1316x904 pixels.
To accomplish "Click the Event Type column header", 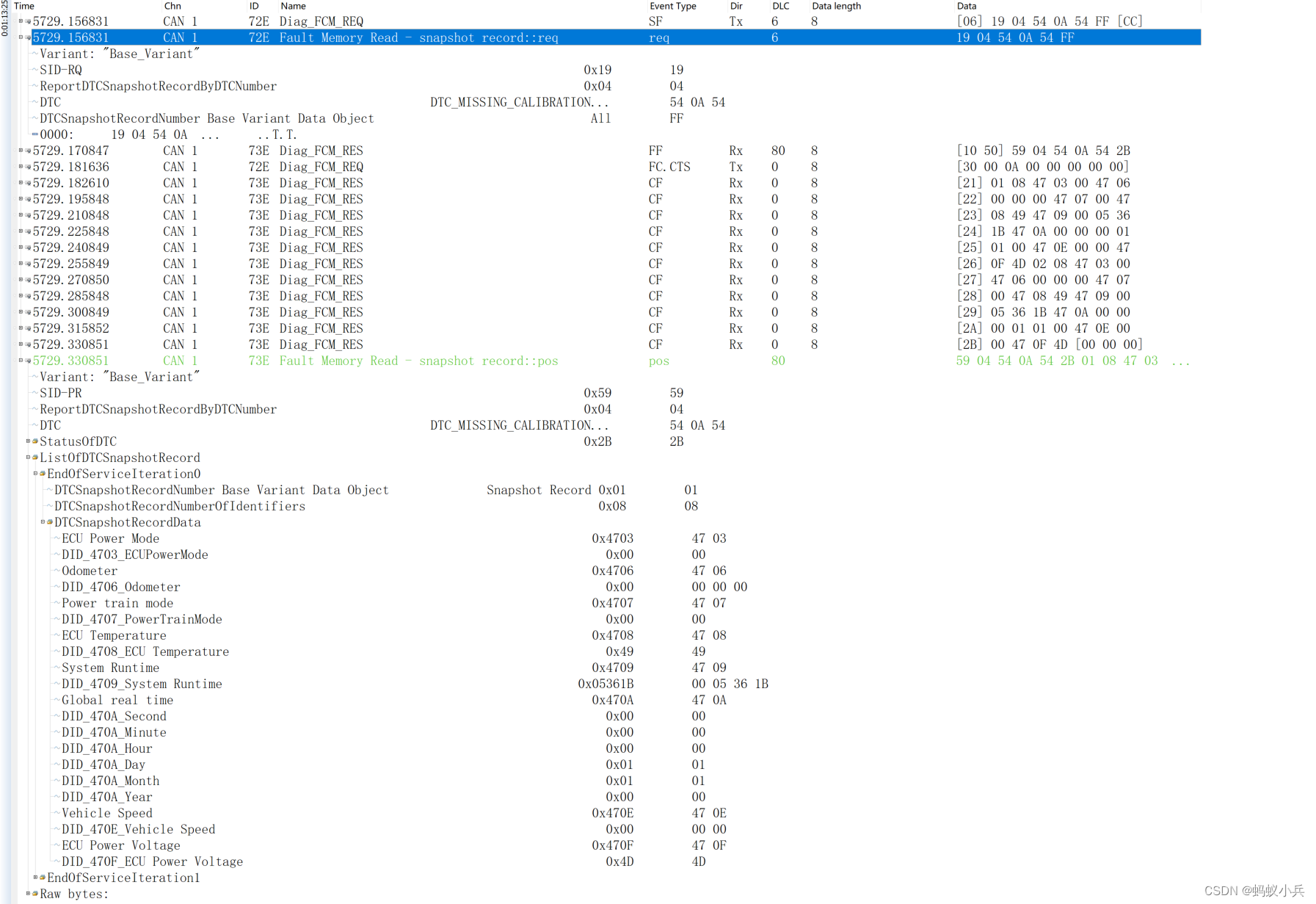I will tap(672, 6).
